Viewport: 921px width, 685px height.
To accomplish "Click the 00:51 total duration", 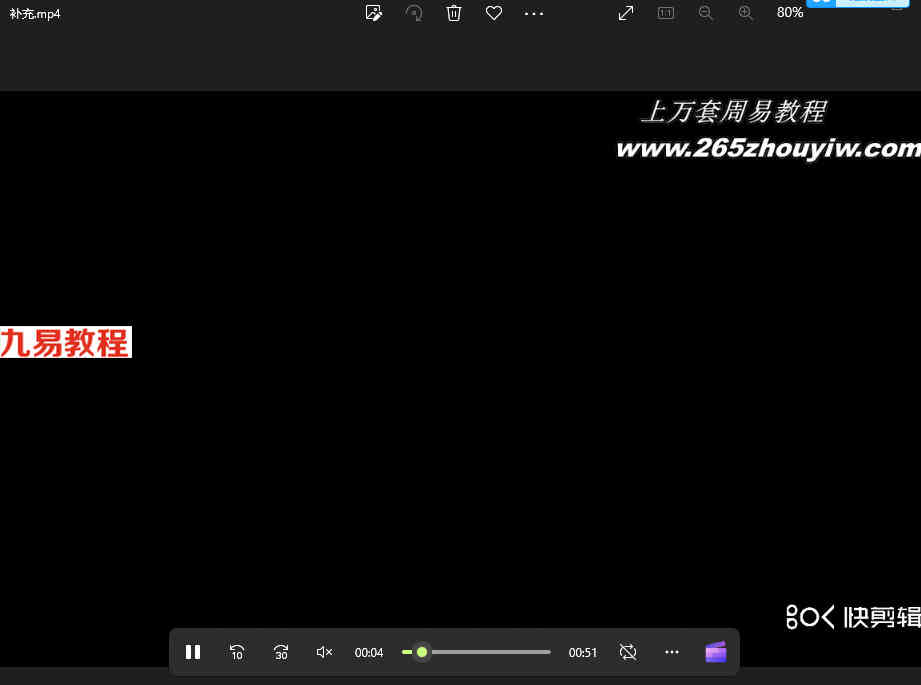I will click(x=583, y=653).
